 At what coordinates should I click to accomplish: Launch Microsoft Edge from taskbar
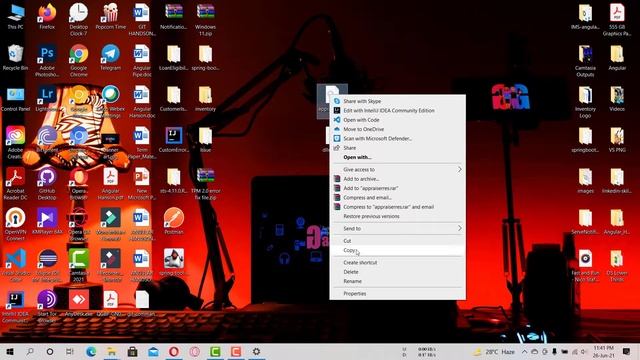coord(91,351)
